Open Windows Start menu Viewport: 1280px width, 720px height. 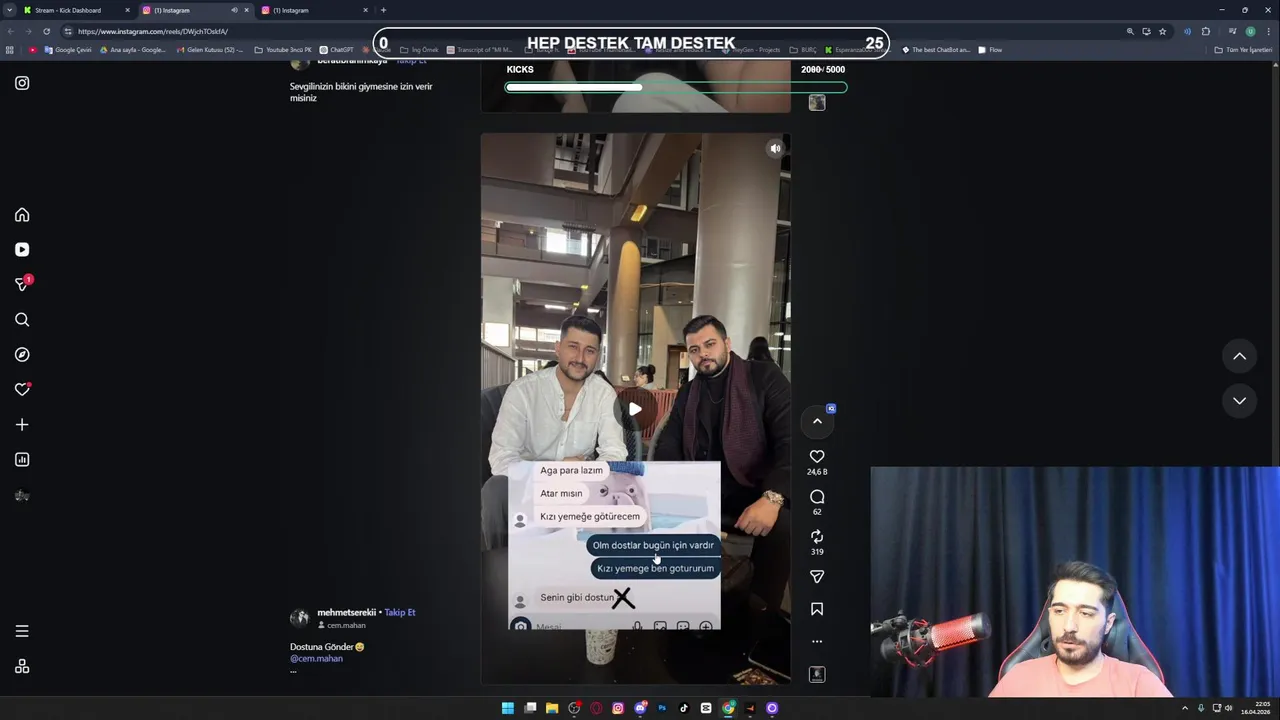[508, 708]
